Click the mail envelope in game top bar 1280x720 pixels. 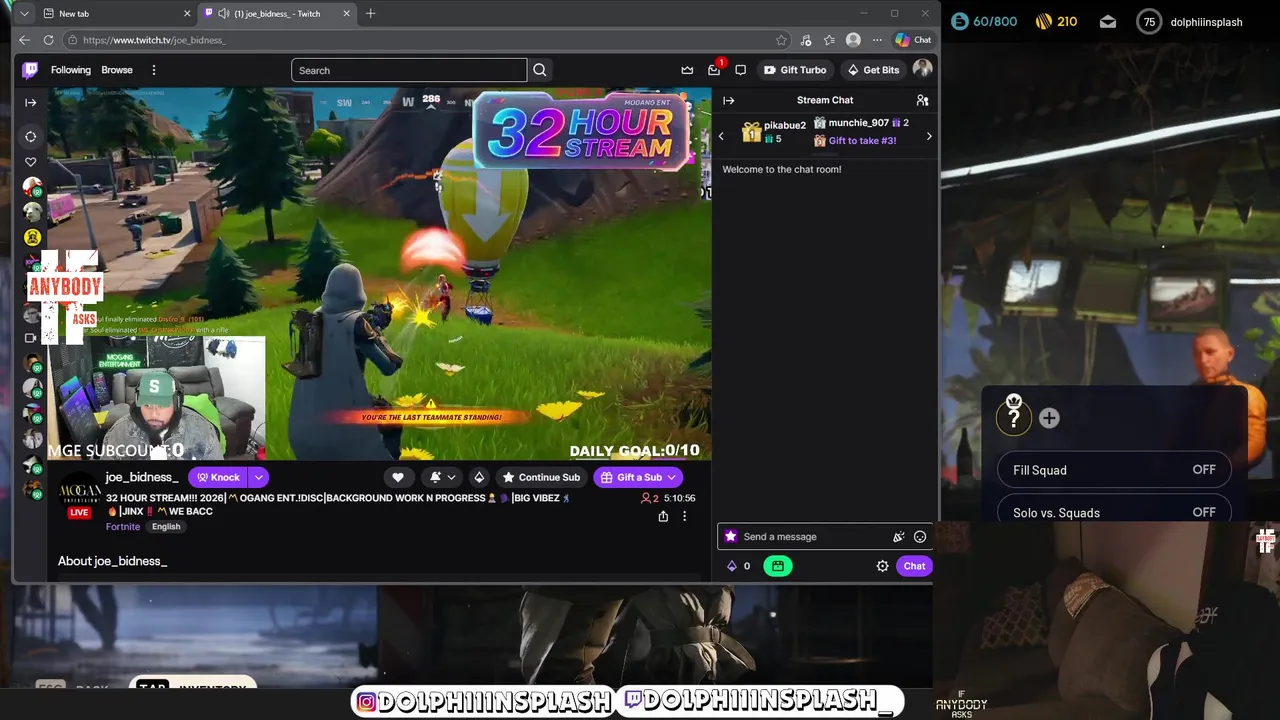coord(1108,21)
